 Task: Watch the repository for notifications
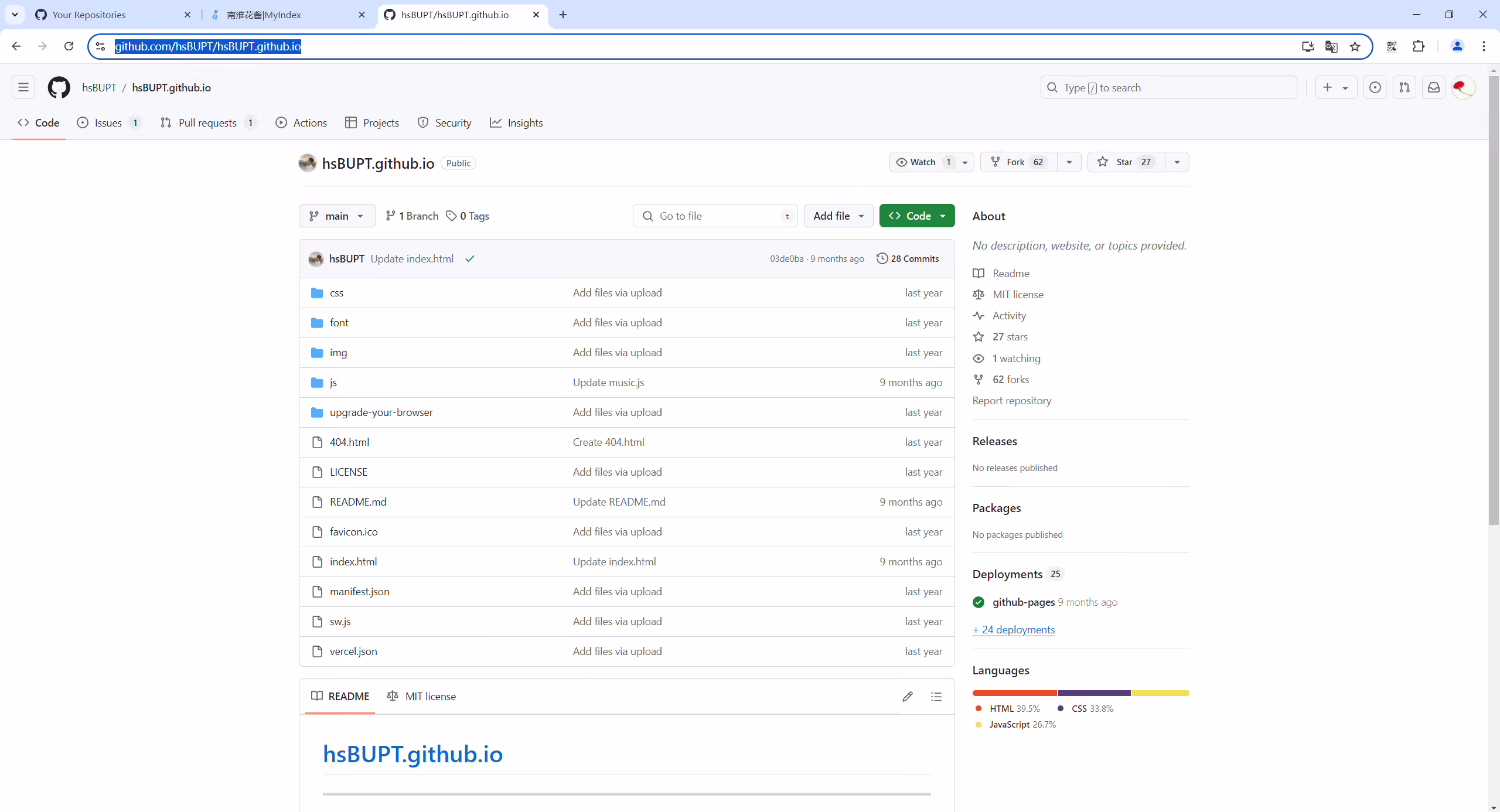[924, 162]
